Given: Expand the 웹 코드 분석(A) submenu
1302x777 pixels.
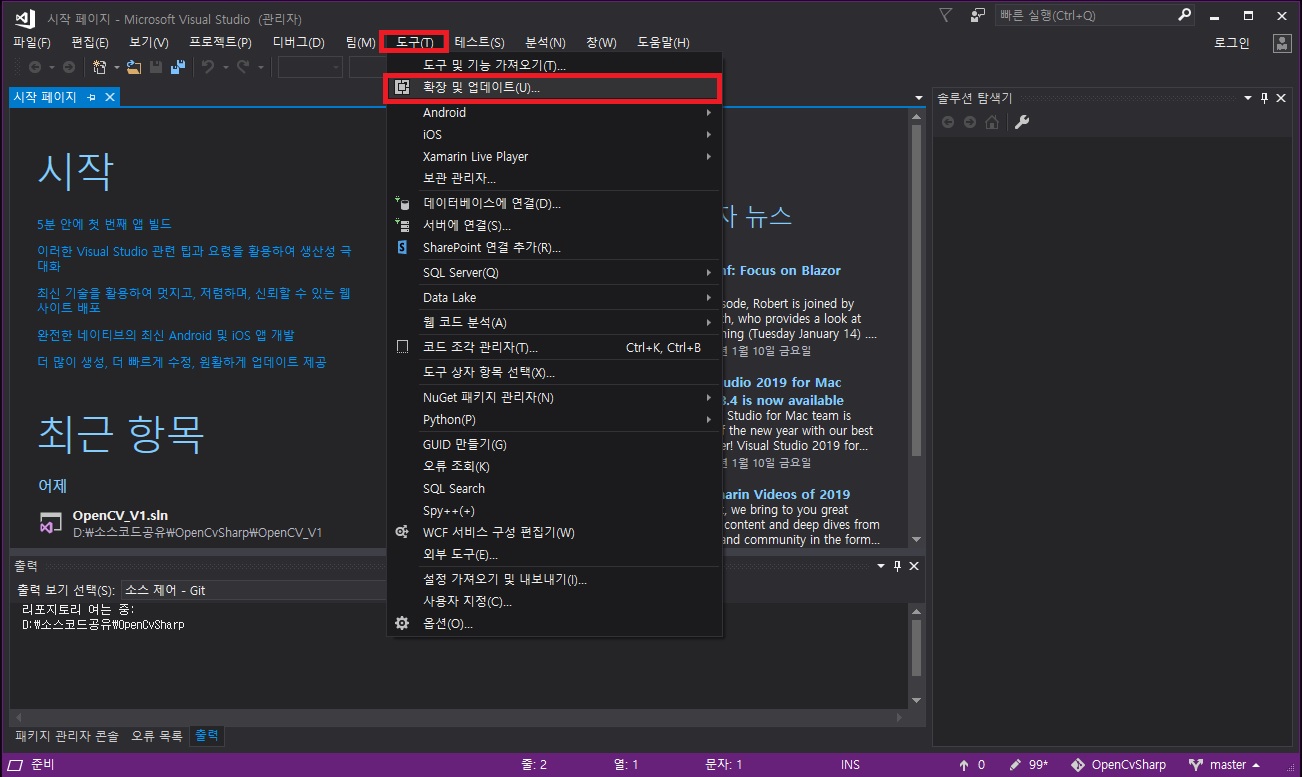Looking at the screenshot, I should click(x=553, y=323).
